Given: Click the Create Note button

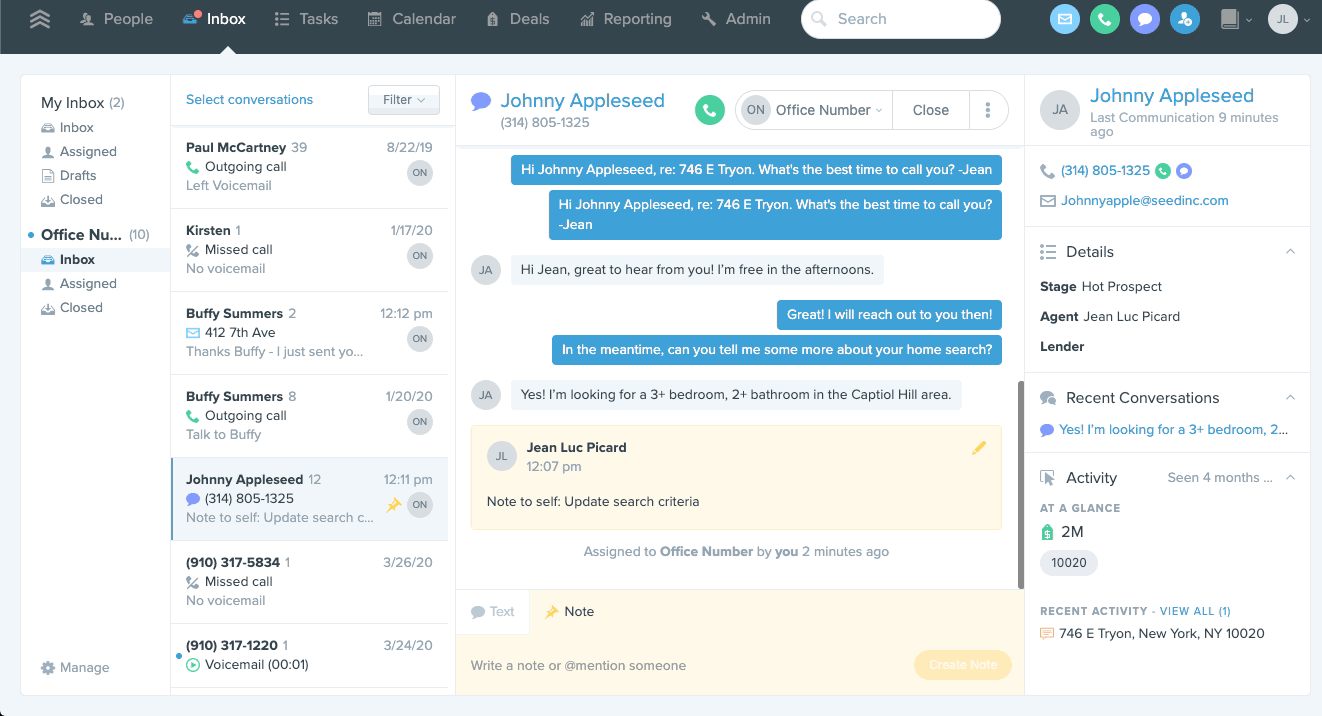Looking at the screenshot, I should coord(963,665).
